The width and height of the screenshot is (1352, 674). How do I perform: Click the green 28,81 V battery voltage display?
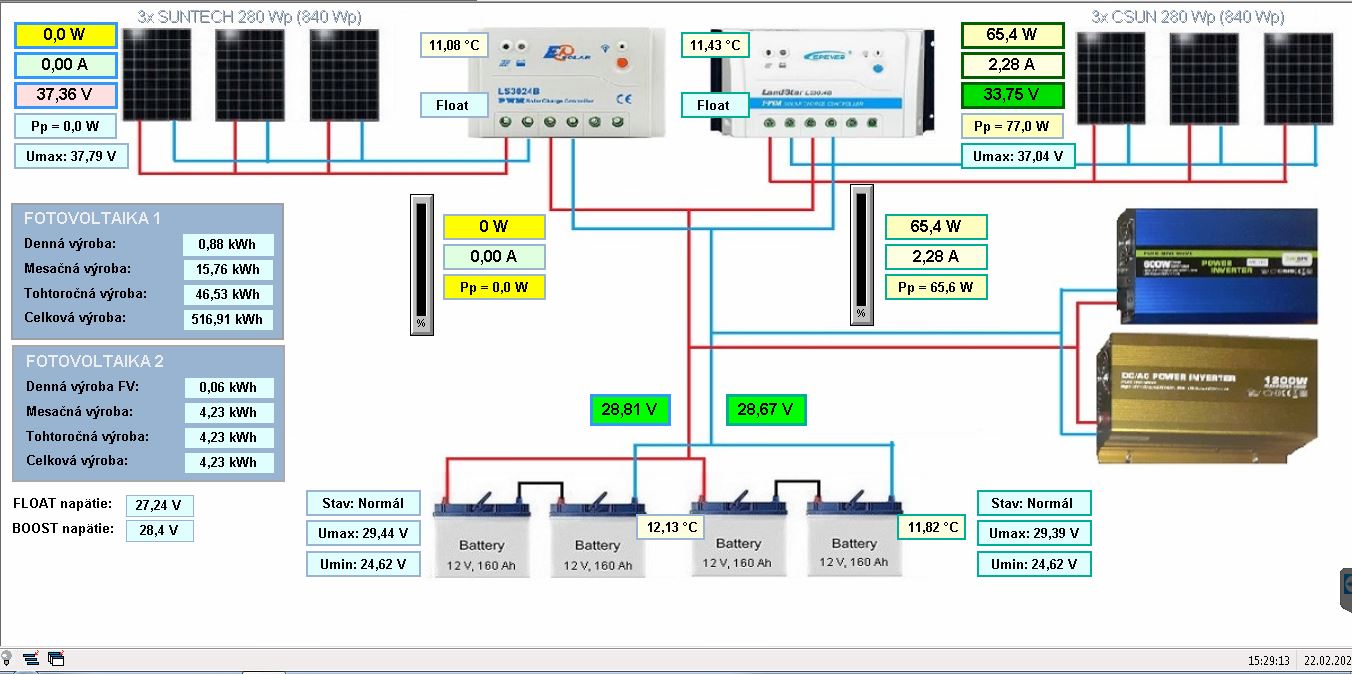(x=629, y=409)
